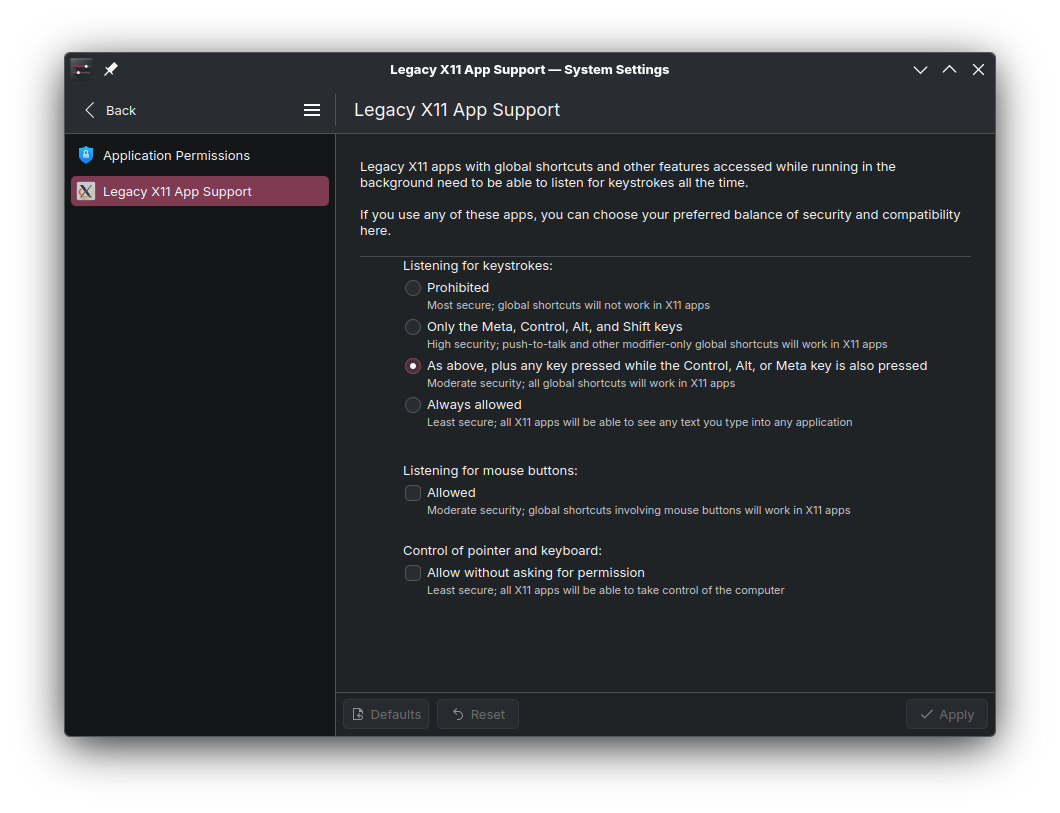This screenshot has height=813, width=1060.
Task: Click the 'Control of pointer and keyboard:' label
Action: click(502, 551)
